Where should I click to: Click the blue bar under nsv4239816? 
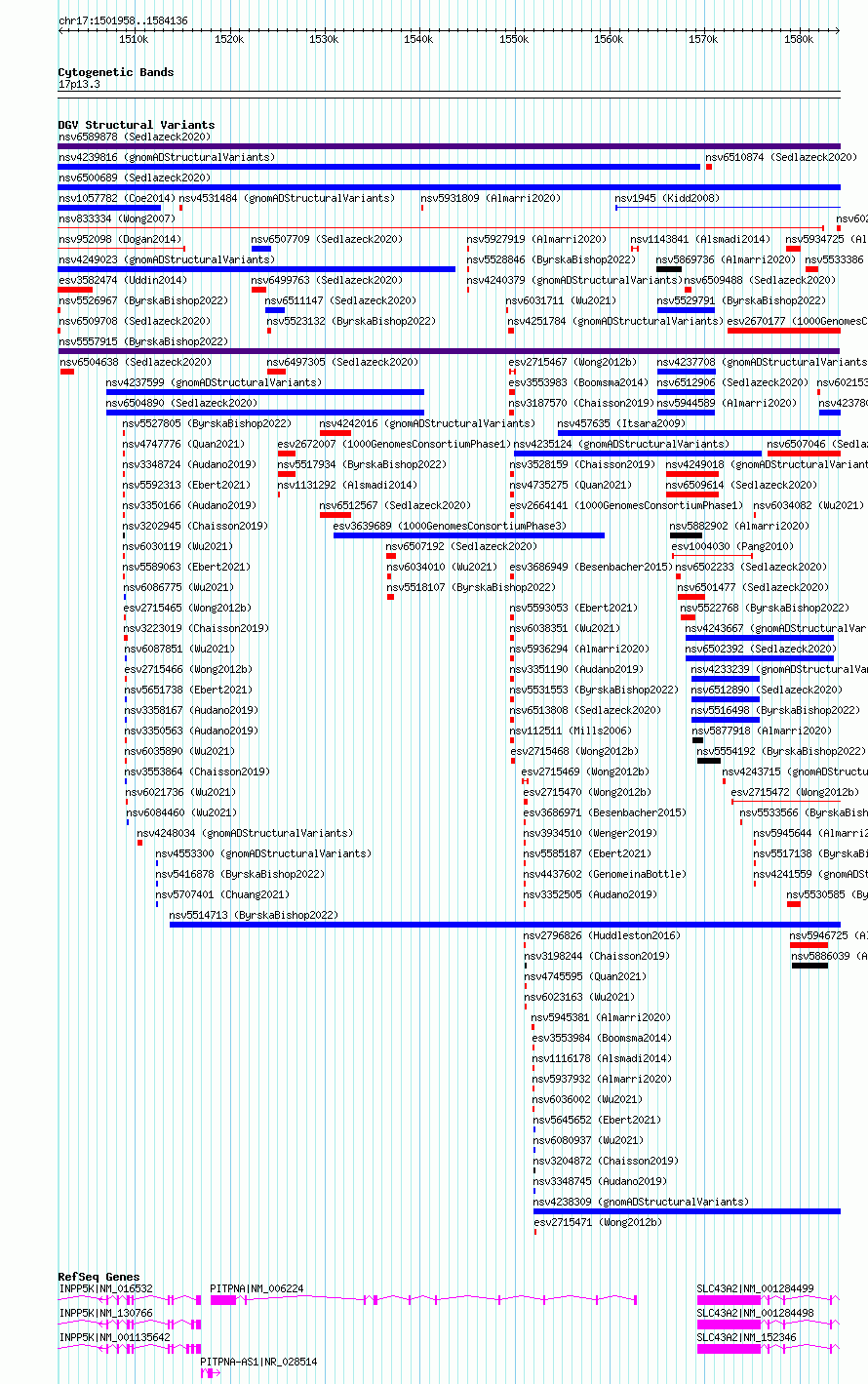tap(379, 167)
